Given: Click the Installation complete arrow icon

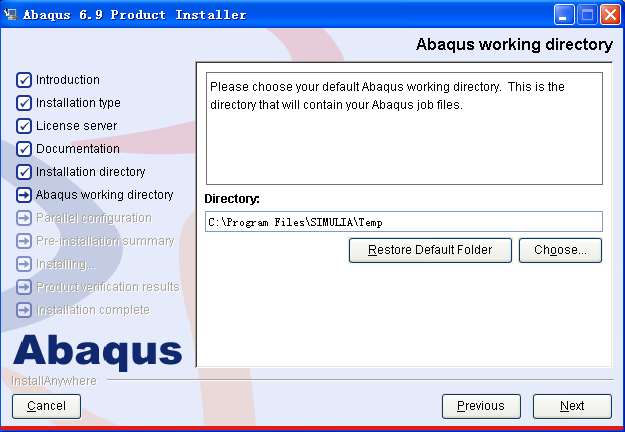Looking at the screenshot, I should [x=24, y=310].
